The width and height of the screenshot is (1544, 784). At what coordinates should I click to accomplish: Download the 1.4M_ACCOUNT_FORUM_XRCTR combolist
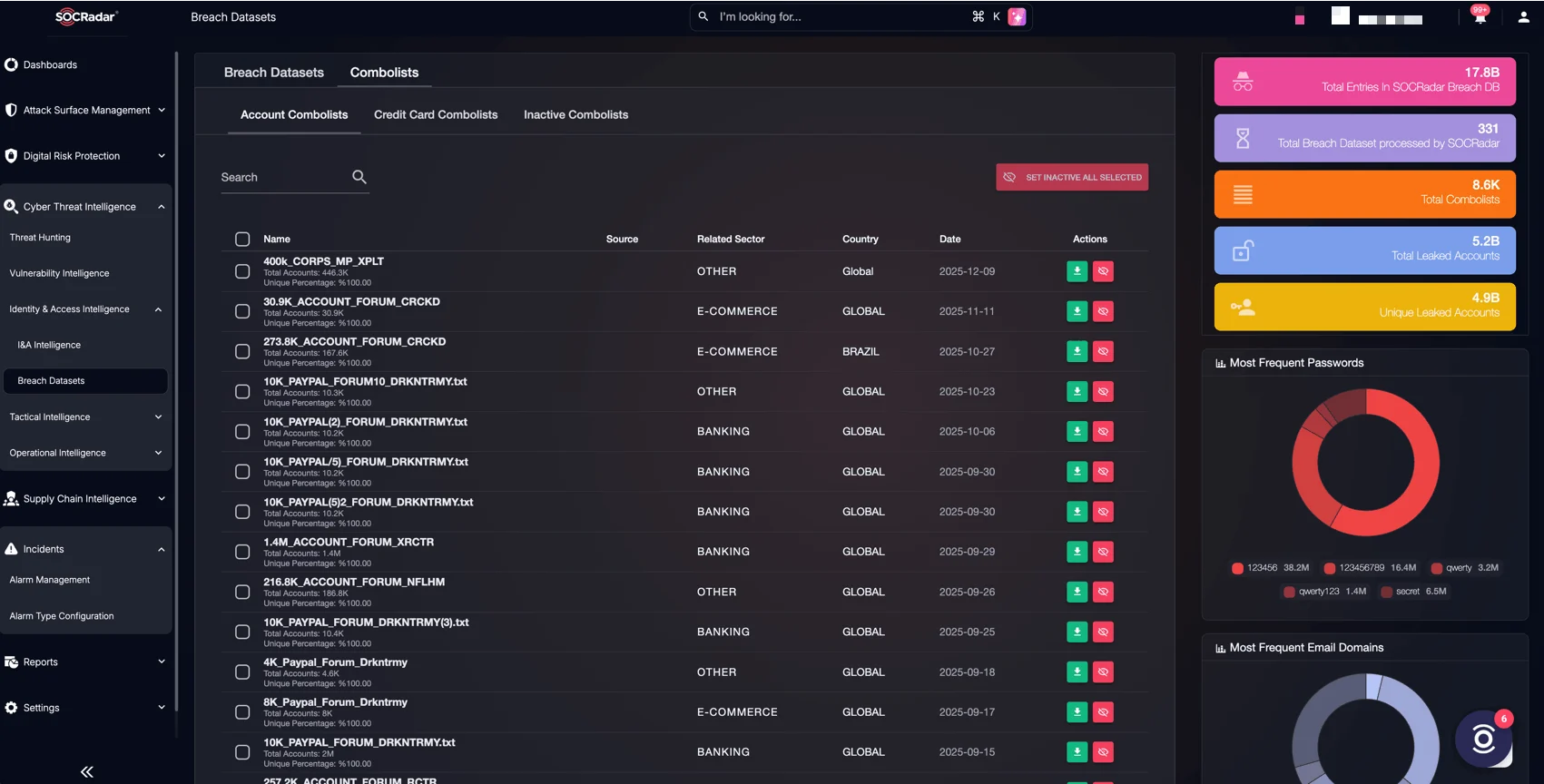[x=1077, y=552]
